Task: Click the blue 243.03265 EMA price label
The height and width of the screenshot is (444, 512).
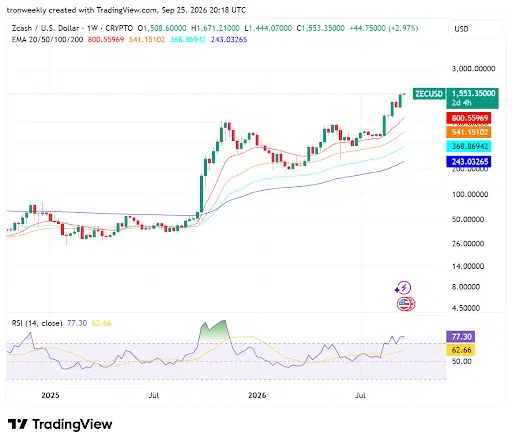Action: point(469,162)
